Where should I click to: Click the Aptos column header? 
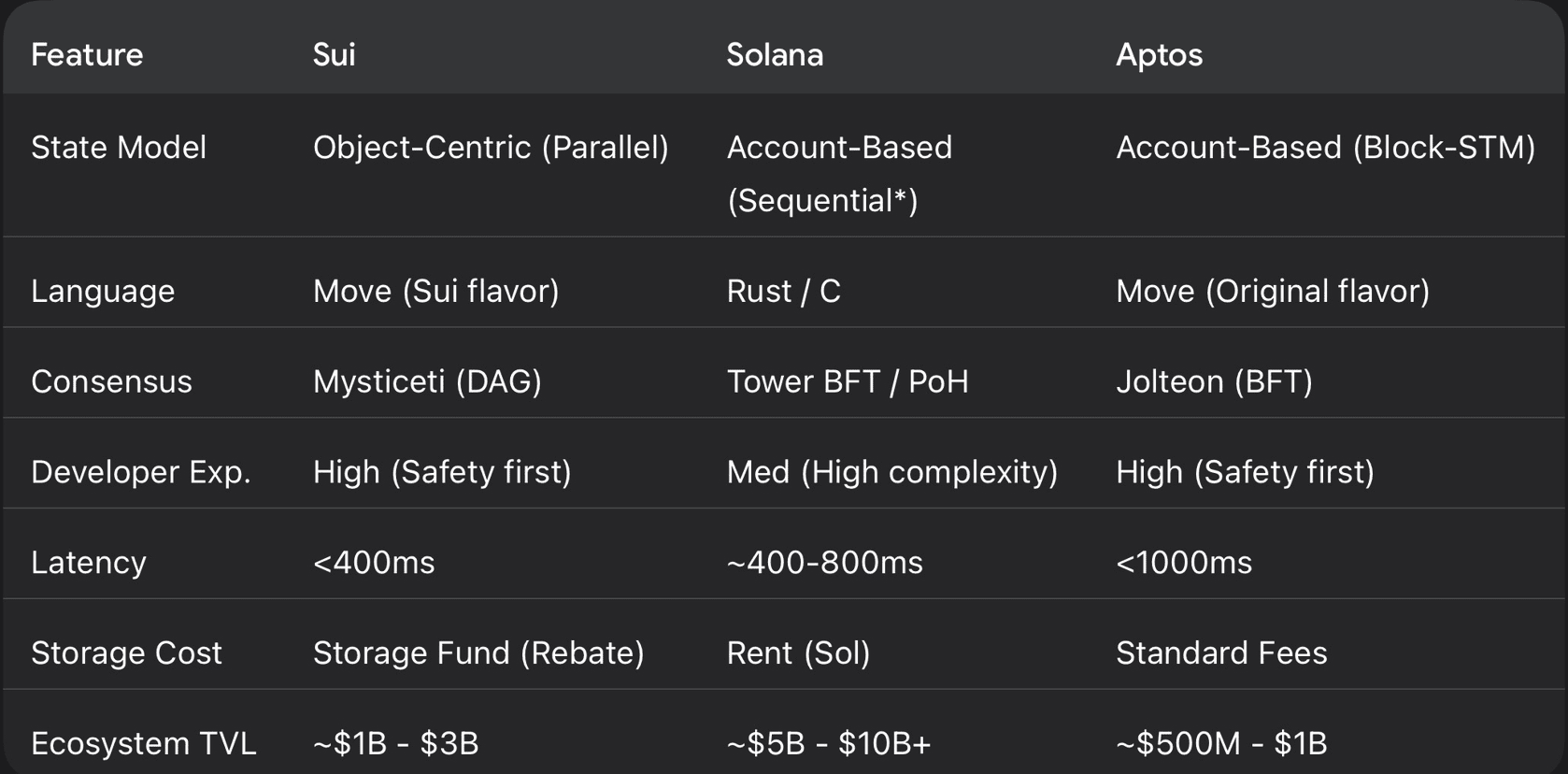pos(1159,55)
